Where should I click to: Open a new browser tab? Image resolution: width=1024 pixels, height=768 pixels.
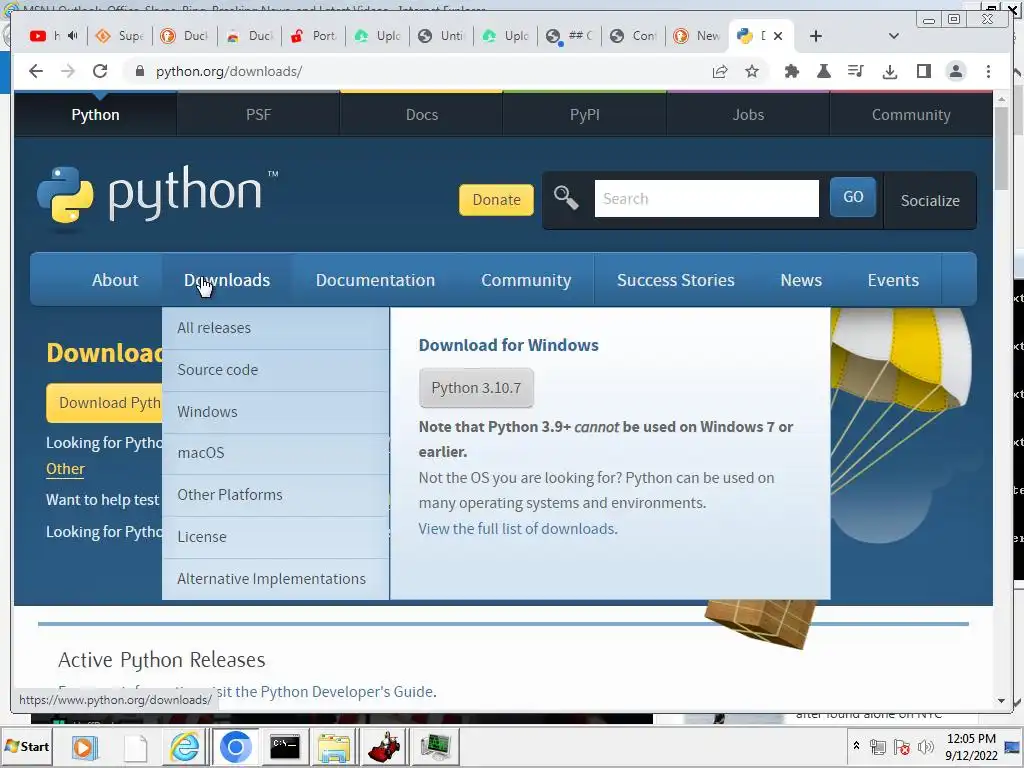[x=816, y=36]
